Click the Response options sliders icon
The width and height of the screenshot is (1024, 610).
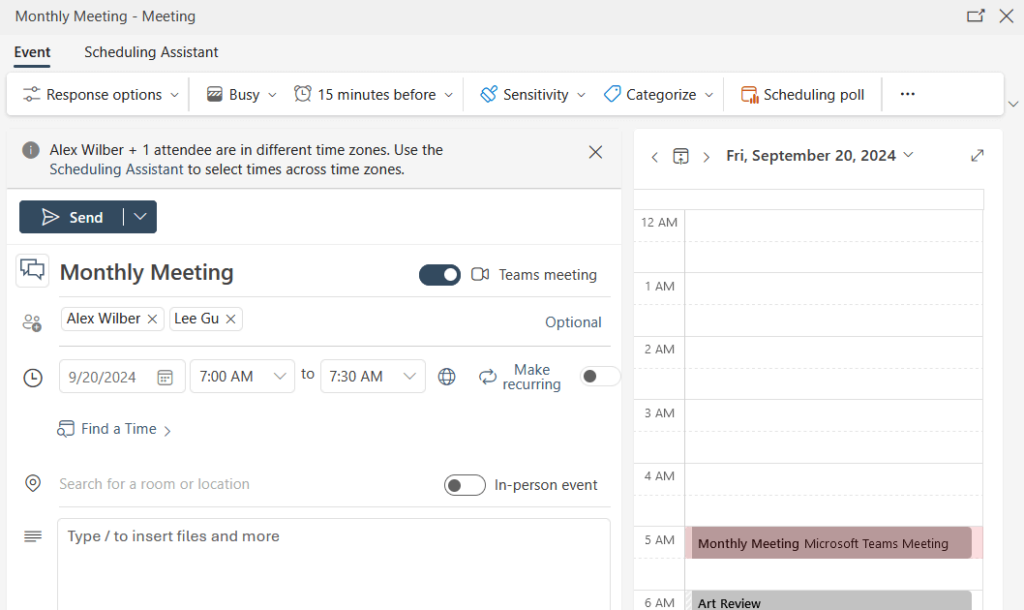(31, 95)
